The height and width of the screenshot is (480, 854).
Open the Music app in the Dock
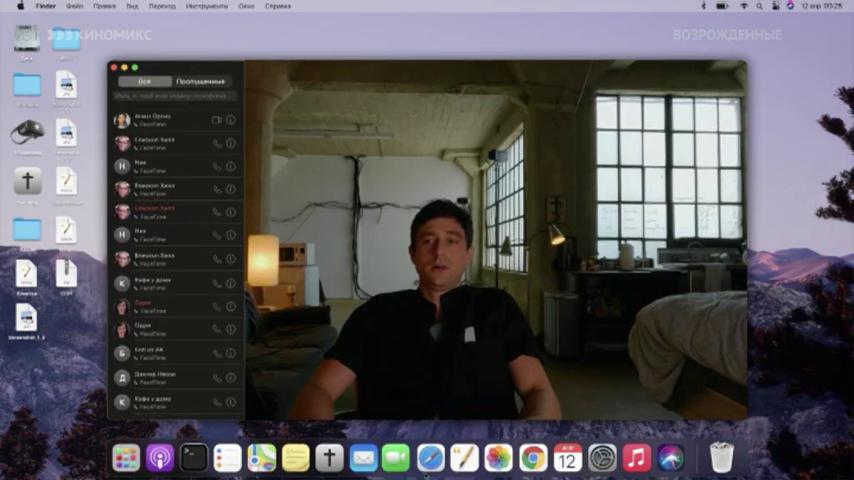coord(636,458)
